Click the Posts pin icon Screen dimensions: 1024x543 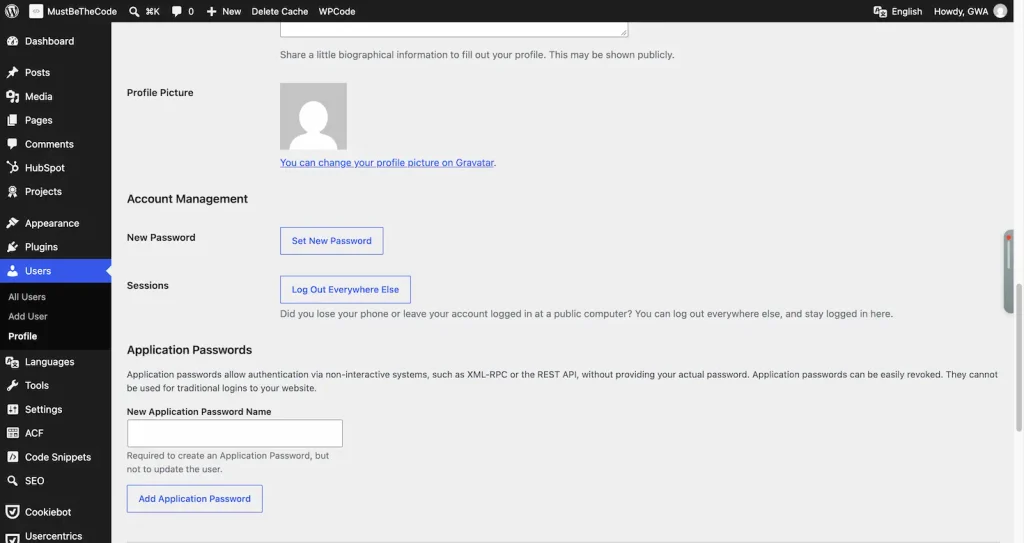tap(12, 73)
